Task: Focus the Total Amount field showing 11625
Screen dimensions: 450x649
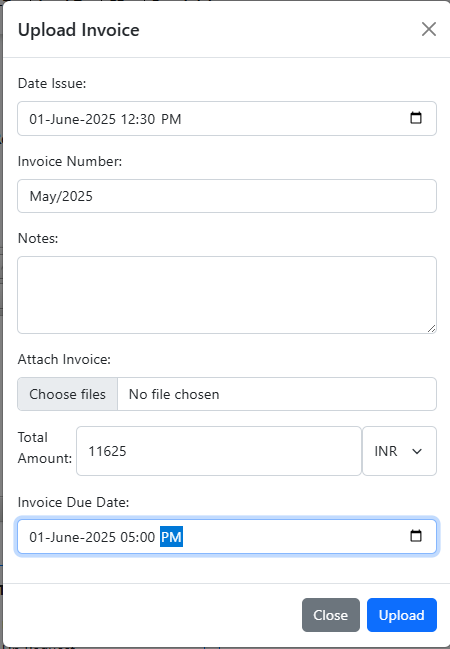Action: point(219,451)
